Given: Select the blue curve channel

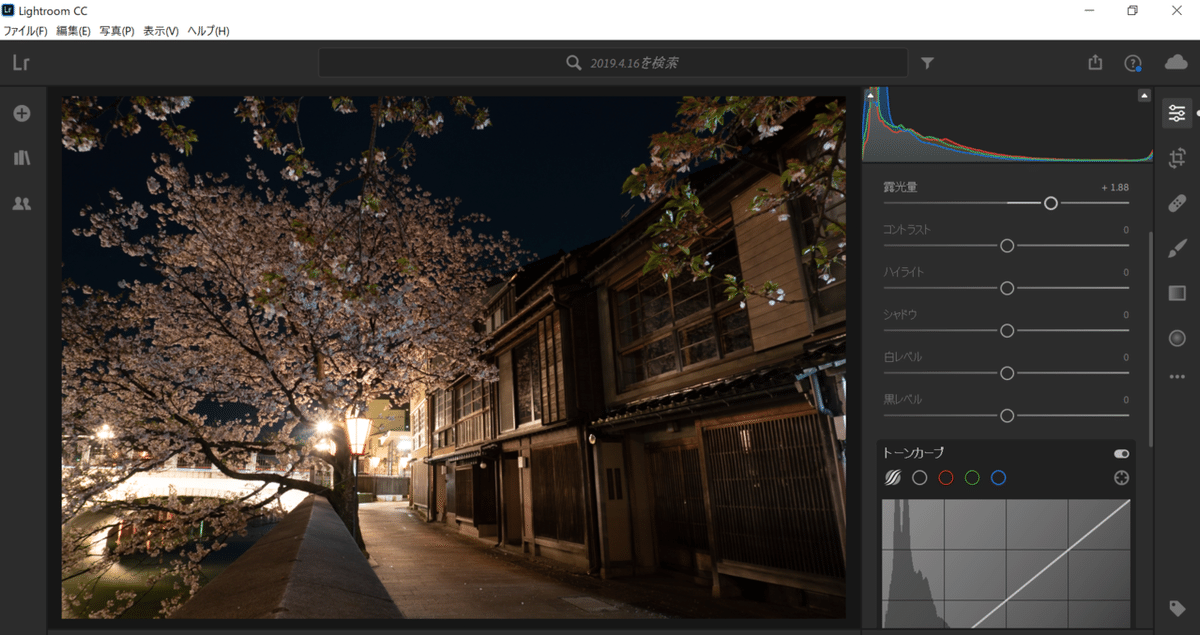Looking at the screenshot, I should click(x=998, y=478).
